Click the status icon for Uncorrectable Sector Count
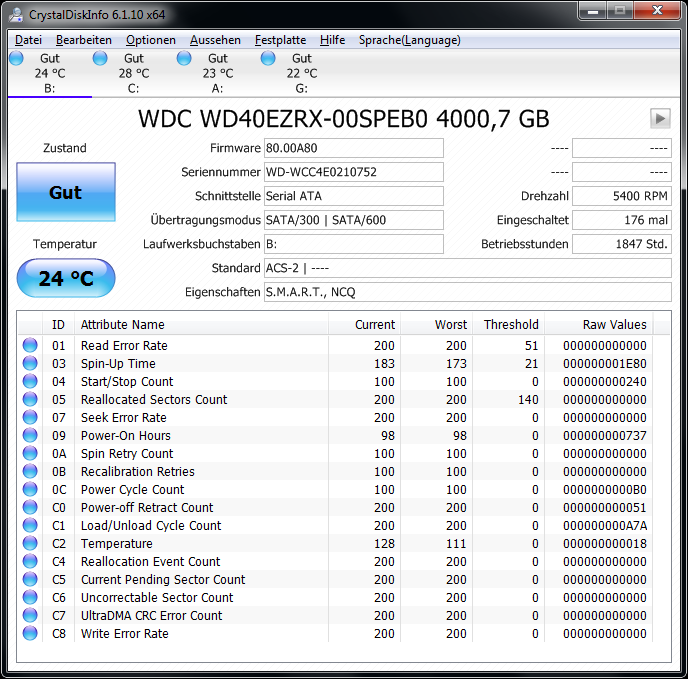The width and height of the screenshot is (688, 679). pos(30,597)
